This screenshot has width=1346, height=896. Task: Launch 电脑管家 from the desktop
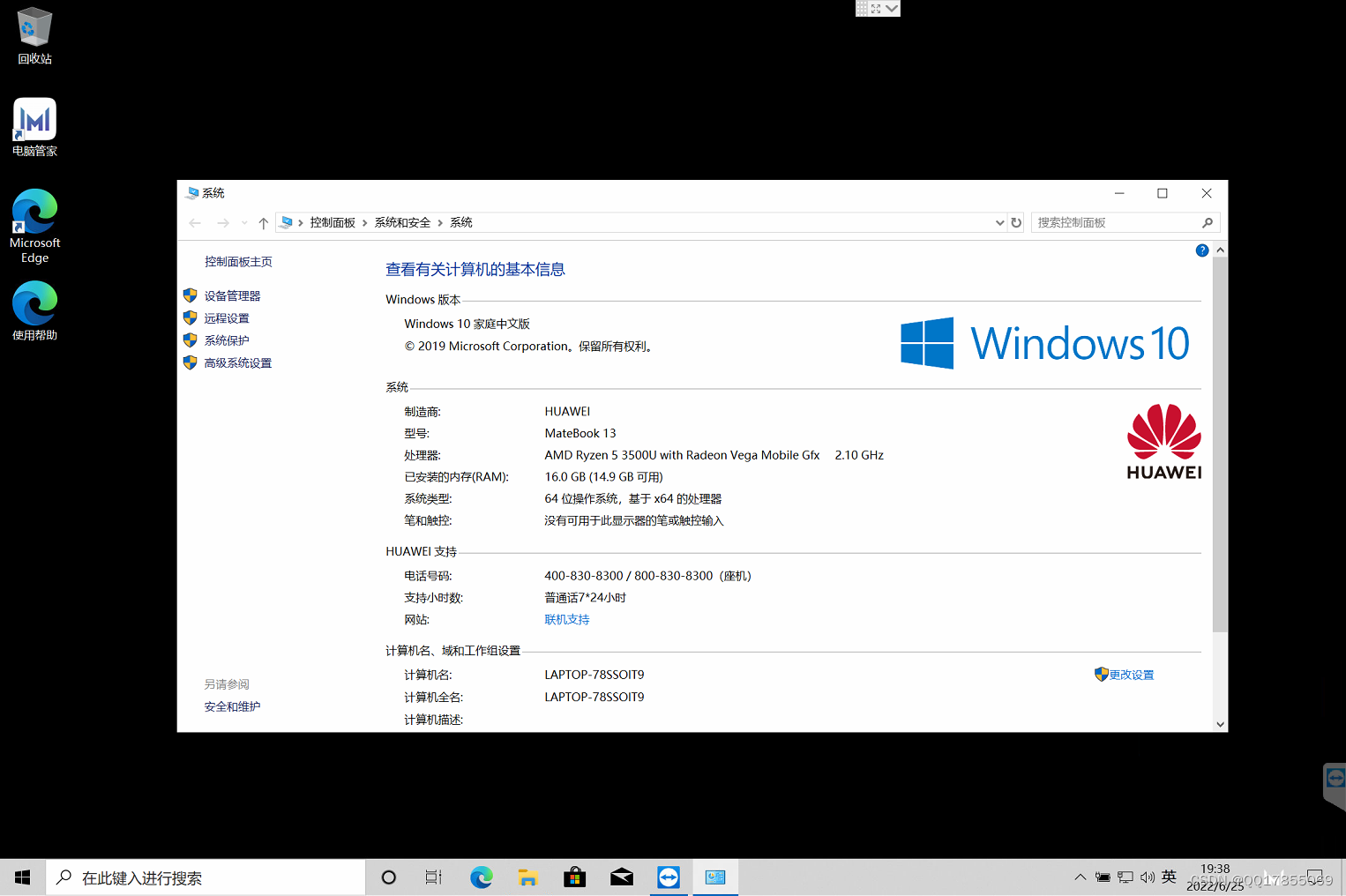[34, 128]
